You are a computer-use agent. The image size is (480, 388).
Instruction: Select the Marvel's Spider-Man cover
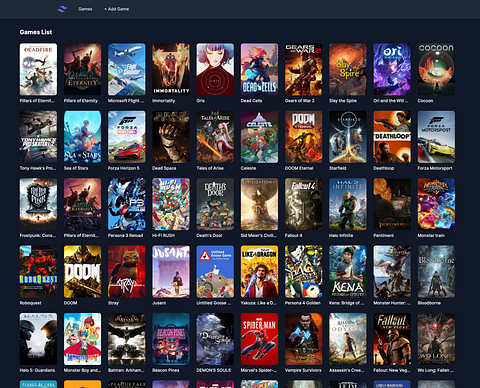[259, 339]
